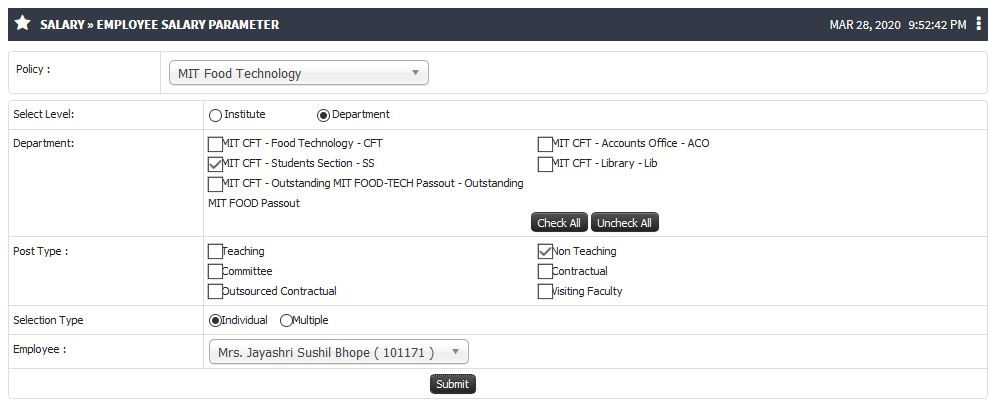This screenshot has width=996, height=404.
Task: Click the star favorite icon in header
Action: tap(22, 24)
